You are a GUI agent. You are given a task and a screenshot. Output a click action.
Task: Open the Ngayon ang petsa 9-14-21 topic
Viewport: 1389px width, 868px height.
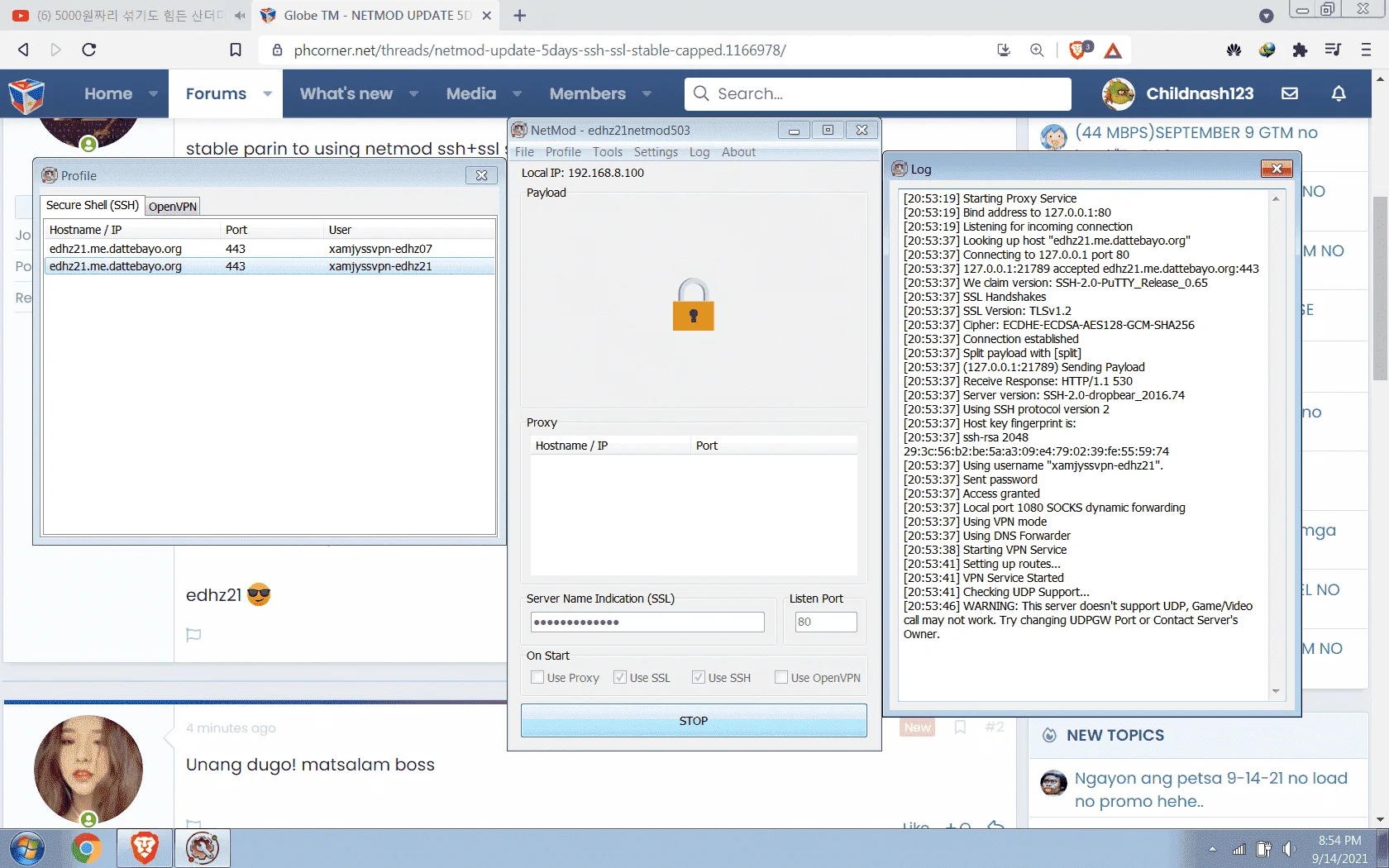pyautogui.click(x=1211, y=789)
